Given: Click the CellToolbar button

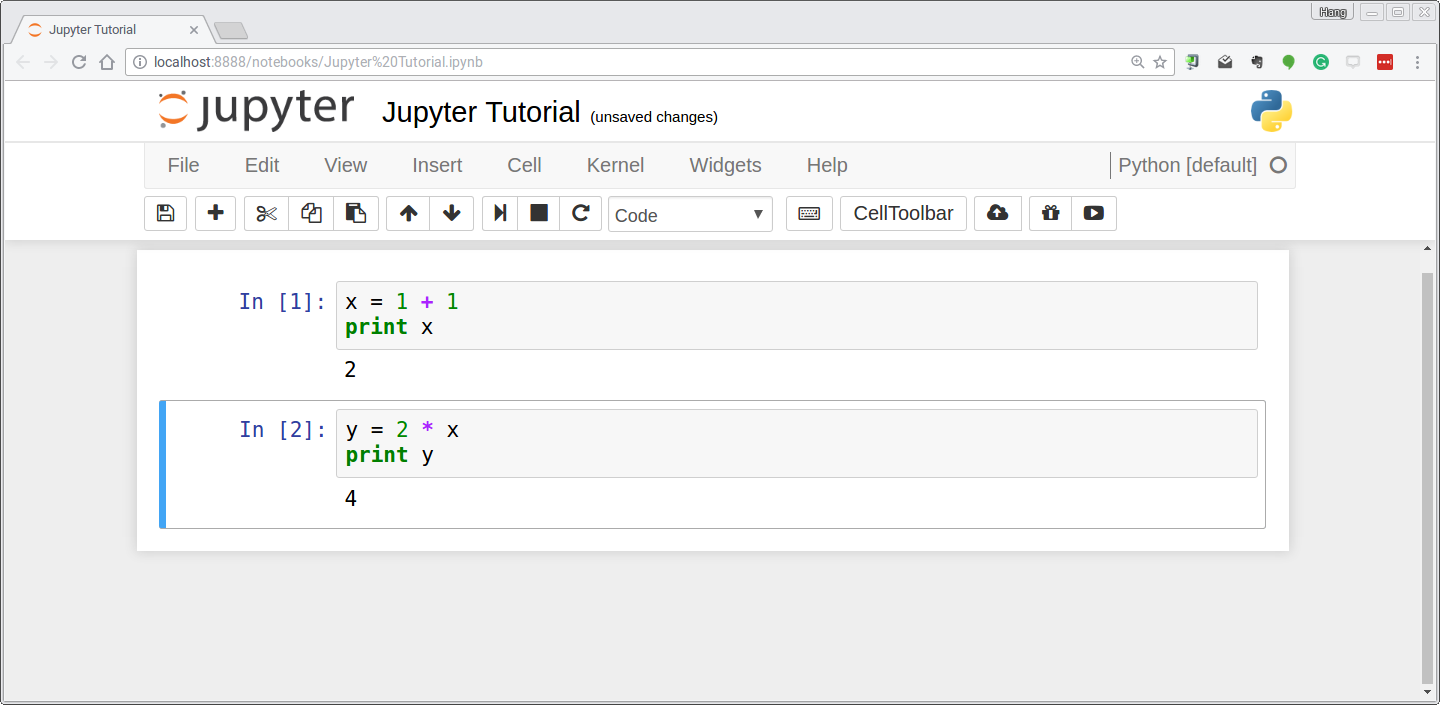Looking at the screenshot, I should (x=903, y=213).
